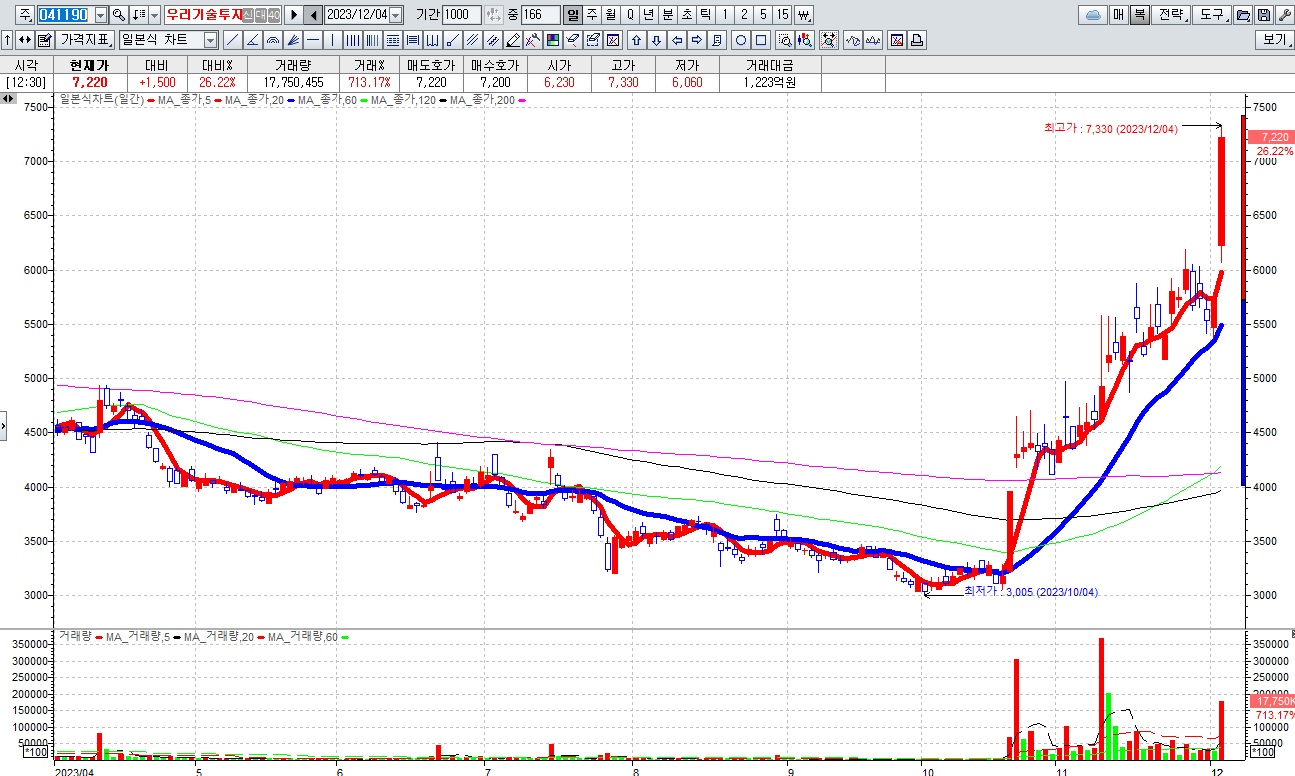1295x776 pixels.
Task: Click the 최고가 7,330 annotation label
Action: pyautogui.click(x=1113, y=127)
